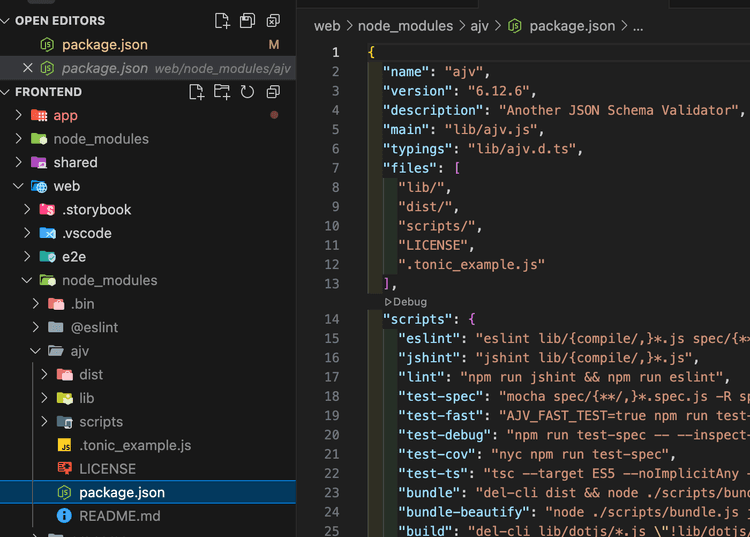Click the web breadcrumb segment
750x537 pixels.
point(327,26)
